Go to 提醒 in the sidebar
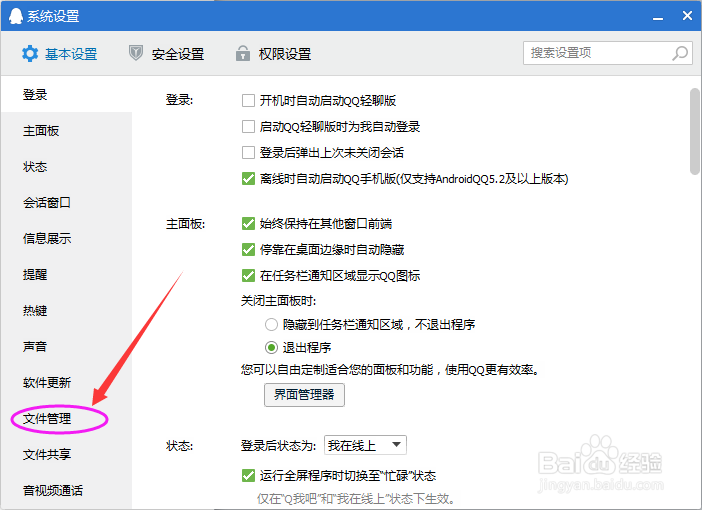 pyautogui.click(x=66, y=274)
